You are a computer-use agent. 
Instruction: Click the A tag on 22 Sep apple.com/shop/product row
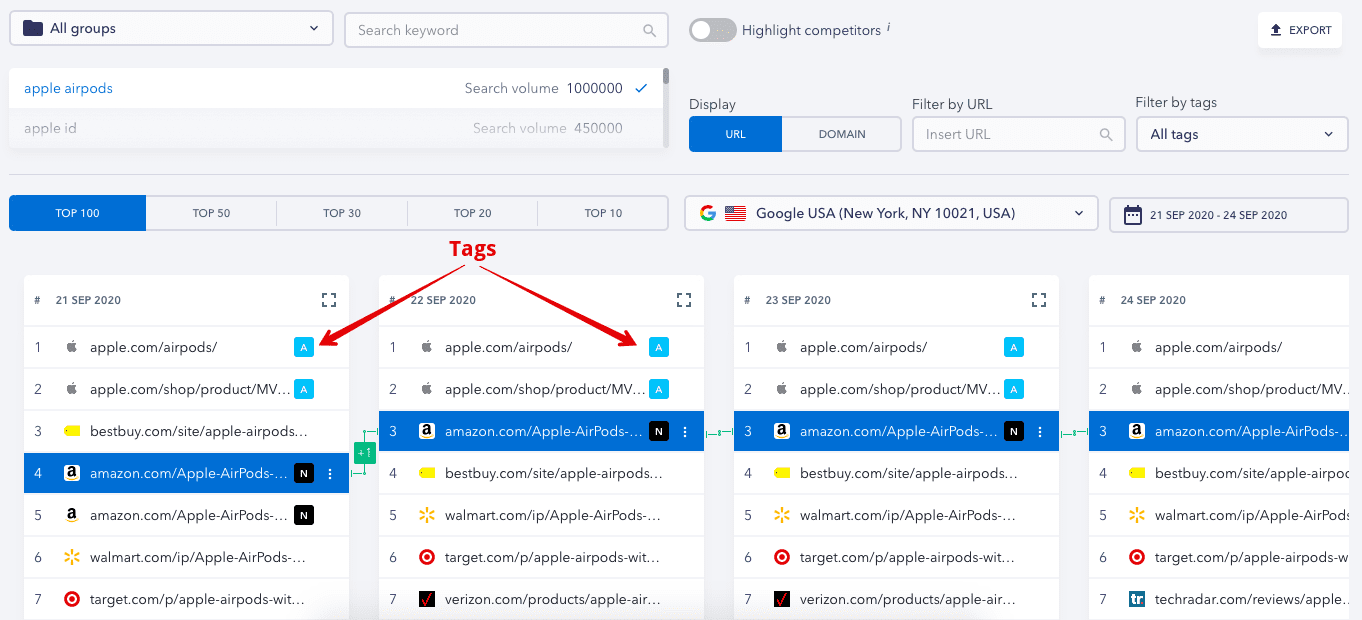tap(659, 389)
